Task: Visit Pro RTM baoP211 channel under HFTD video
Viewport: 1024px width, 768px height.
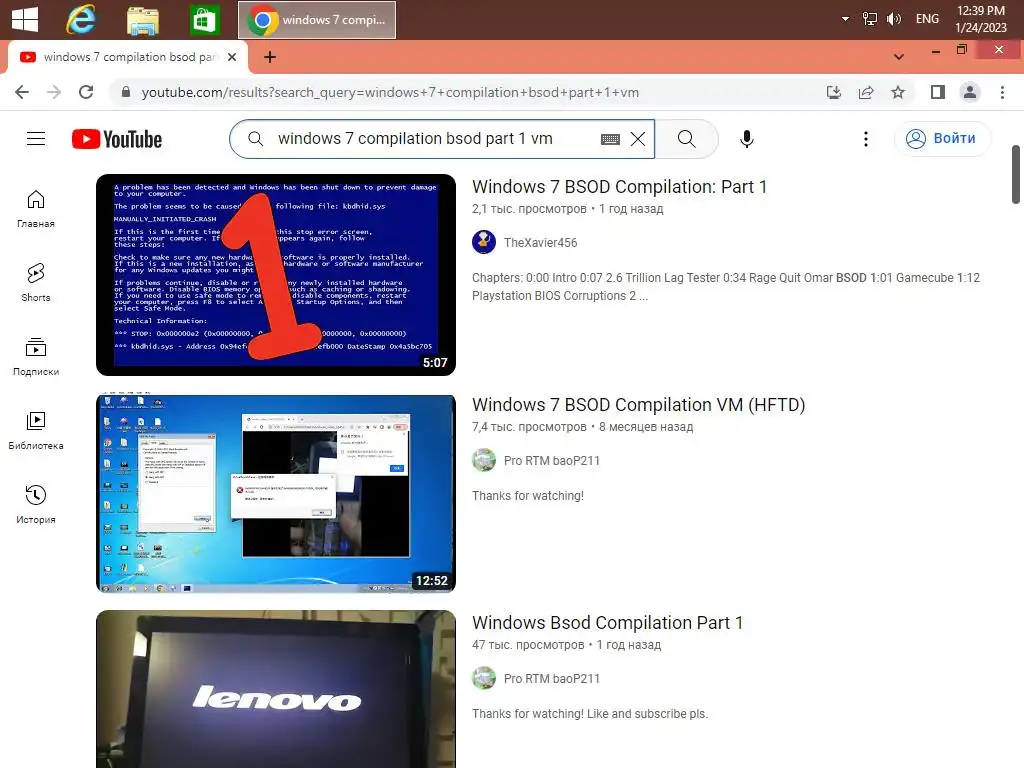Action: coord(551,460)
